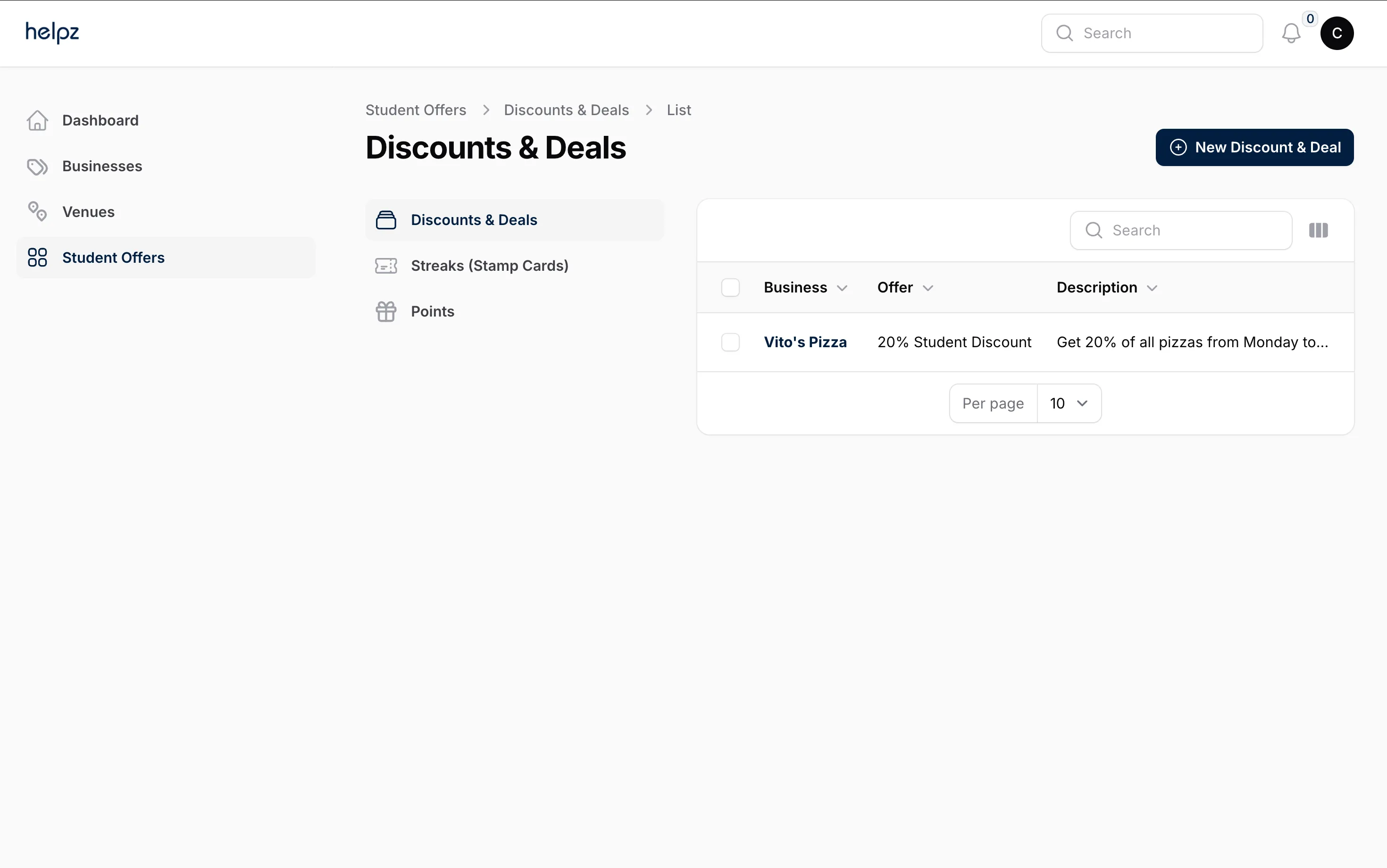Click the Businesses tag icon
Screen dimensions: 1387x868
[x=37, y=167]
